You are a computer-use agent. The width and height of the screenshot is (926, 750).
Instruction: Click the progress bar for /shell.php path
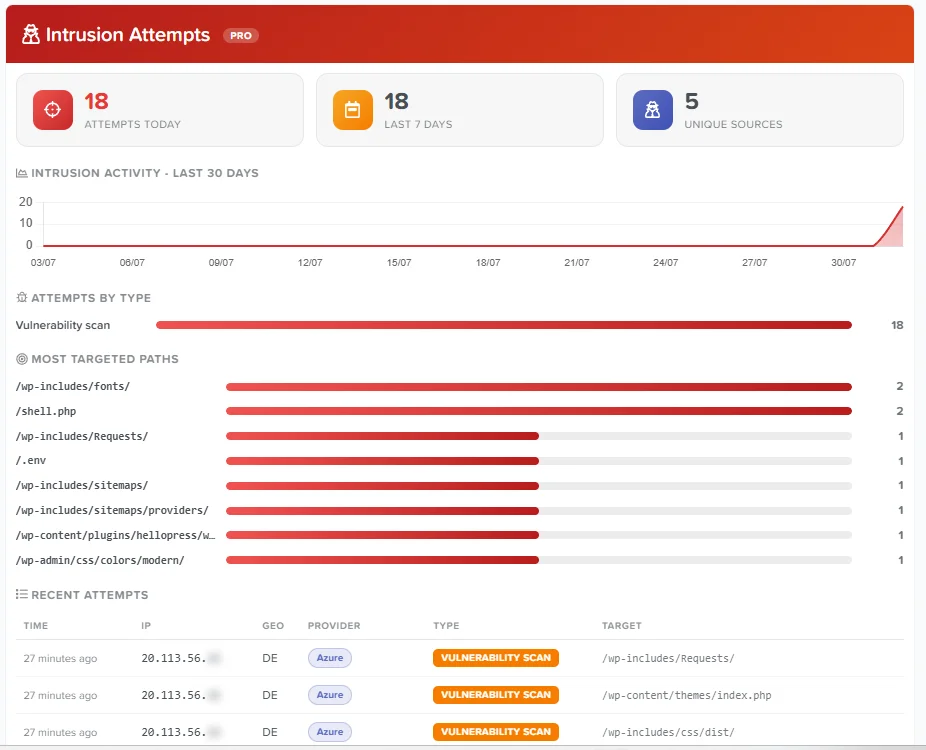(539, 411)
